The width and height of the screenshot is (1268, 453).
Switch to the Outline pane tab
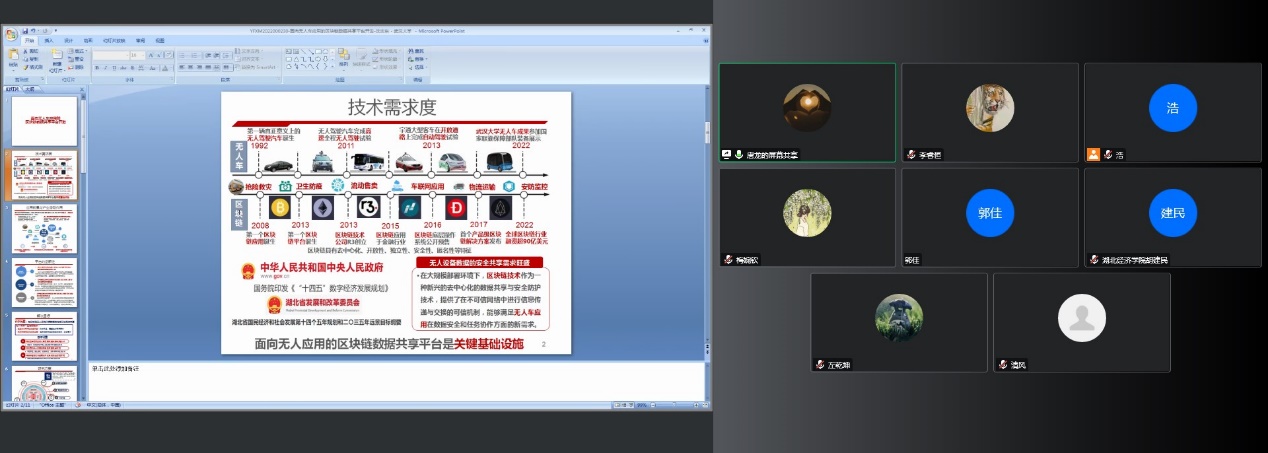click(30, 88)
